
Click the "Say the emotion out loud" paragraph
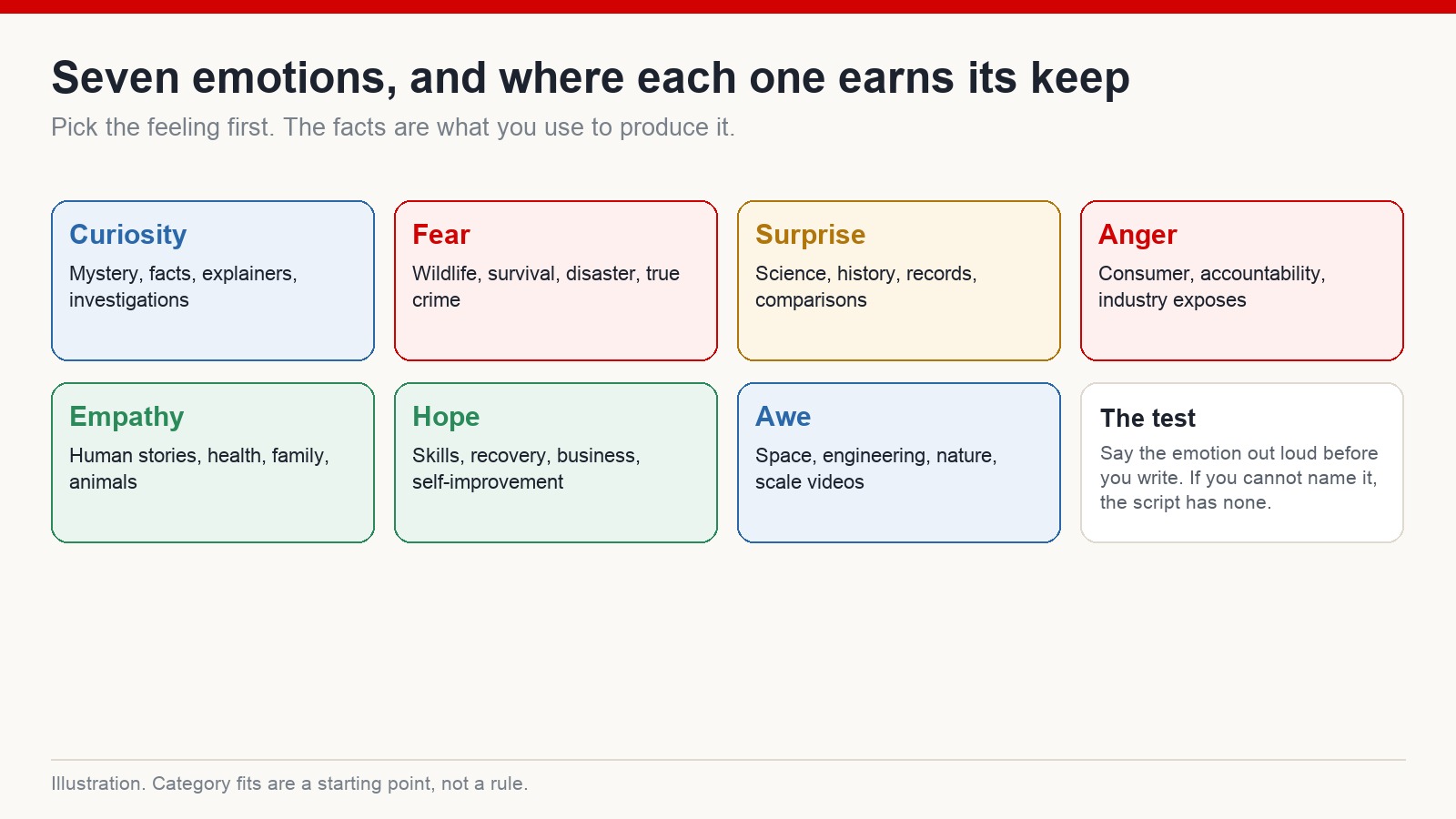1239,478
